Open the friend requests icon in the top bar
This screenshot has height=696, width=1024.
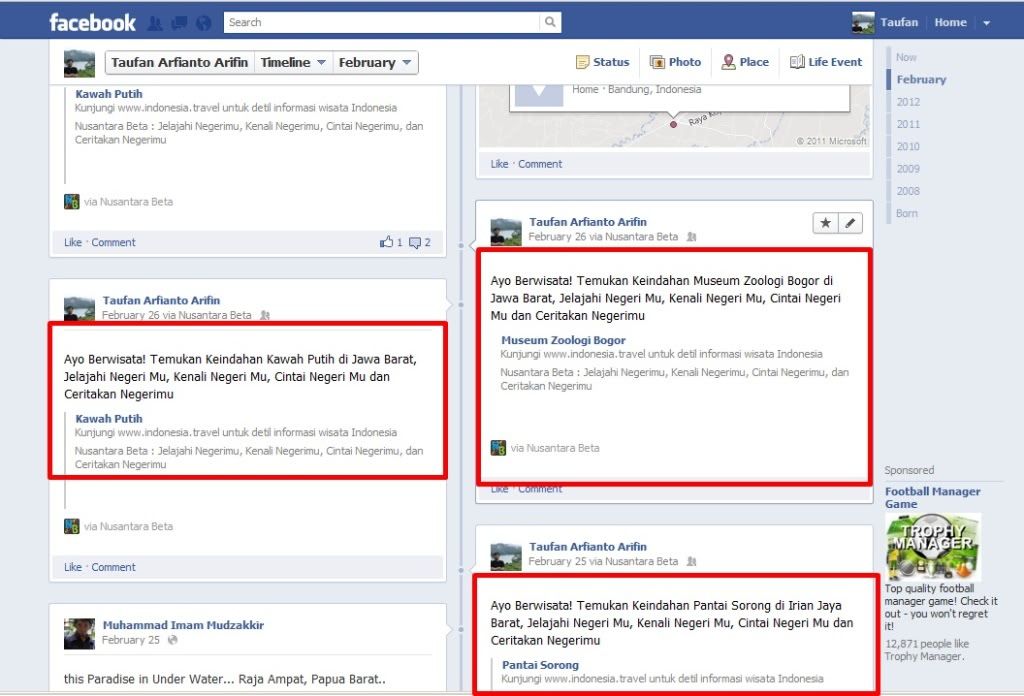pos(155,24)
